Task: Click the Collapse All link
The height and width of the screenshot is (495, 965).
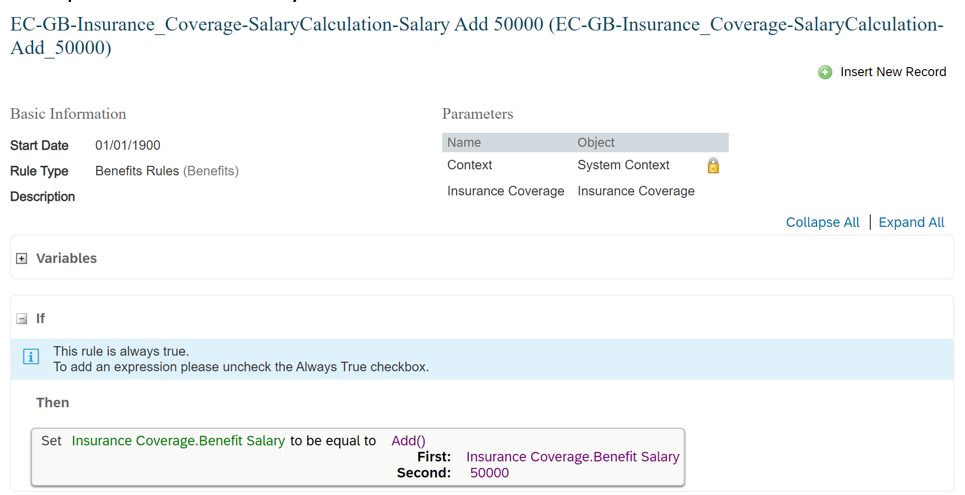Action: pos(822,222)
